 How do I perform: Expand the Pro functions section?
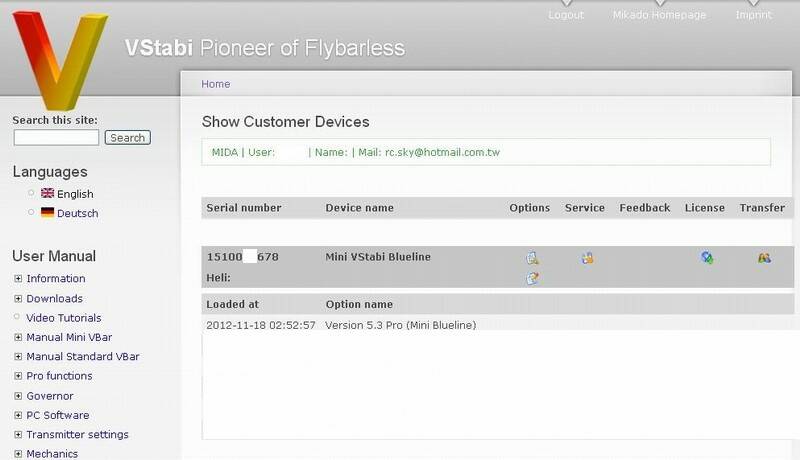click(x=18, y=376)
